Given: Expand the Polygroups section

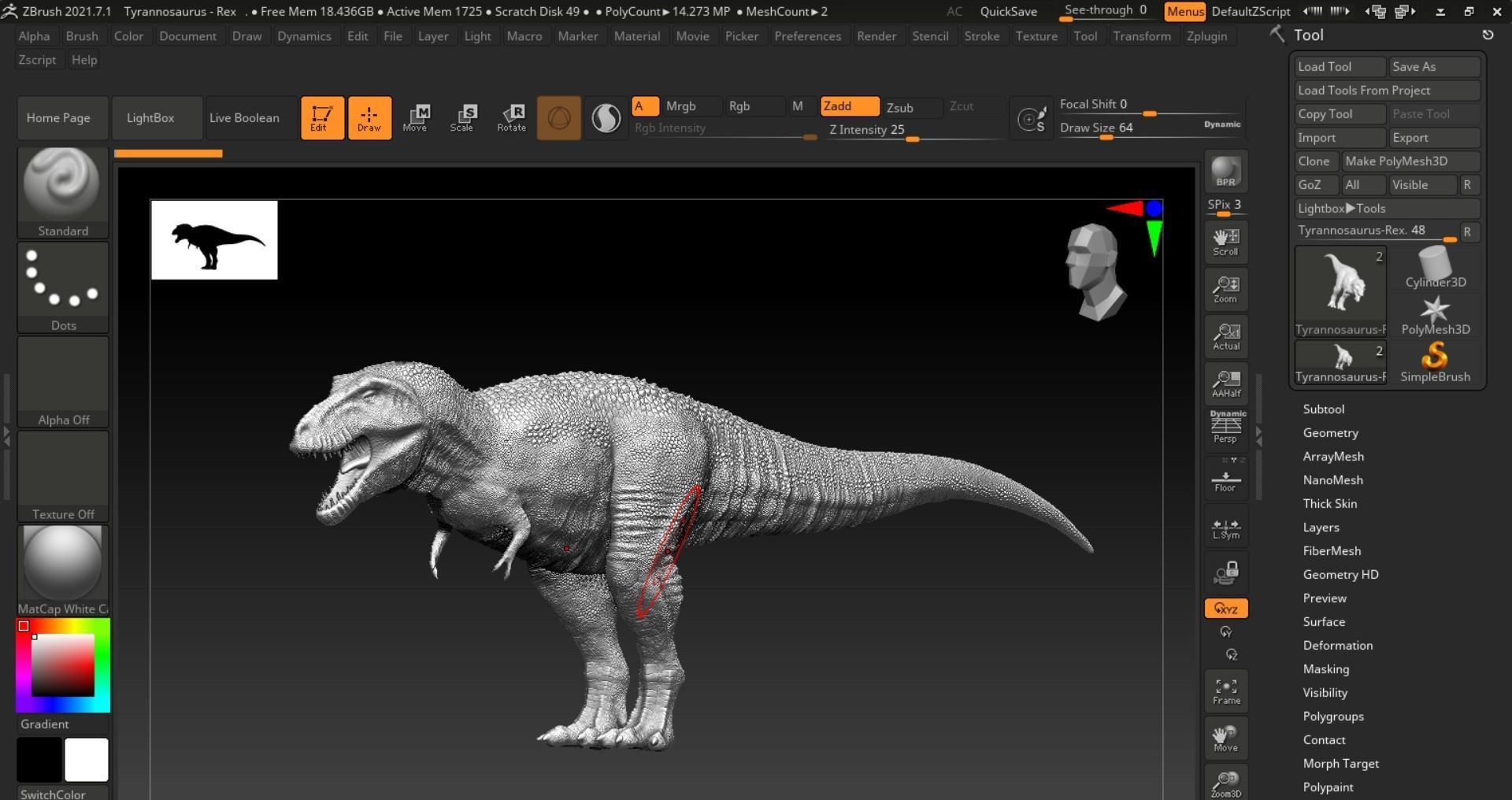Looking at the screenshot, I should pyautogui.click(x=1333, y=717).
